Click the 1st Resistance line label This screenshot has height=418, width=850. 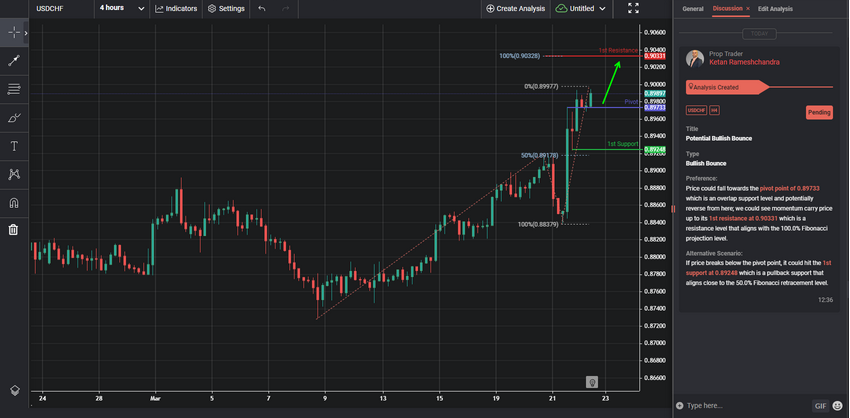point(618,50)
